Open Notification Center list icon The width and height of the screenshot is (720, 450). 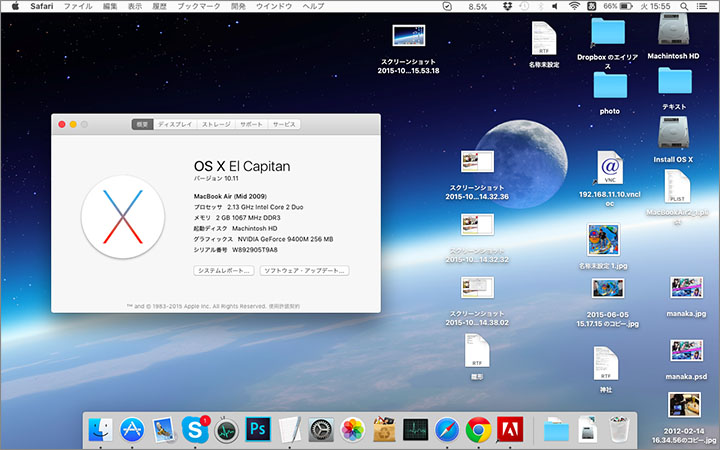pyautogui.click(x=702, y=6)
